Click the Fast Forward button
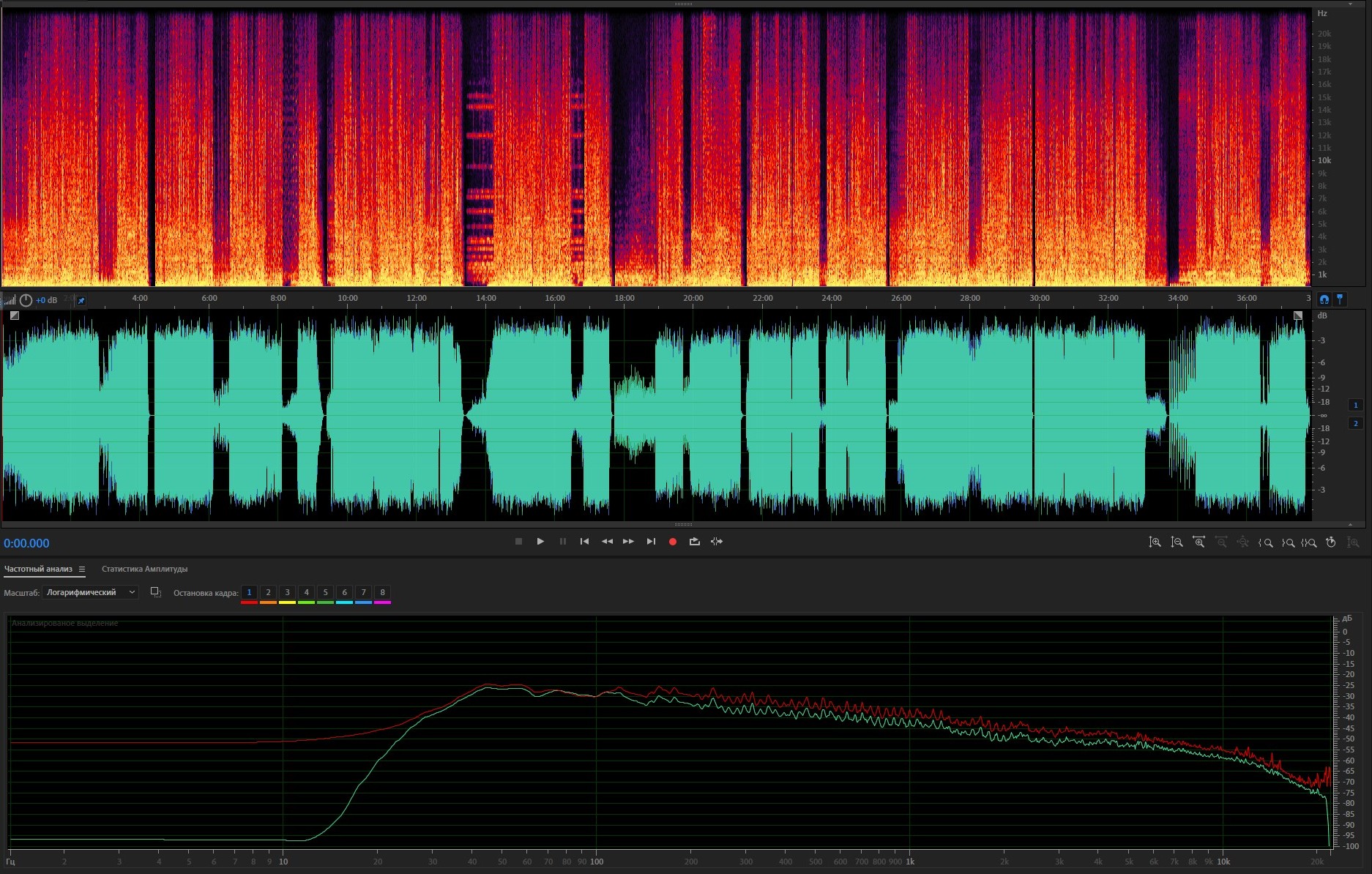 (628, 542)
